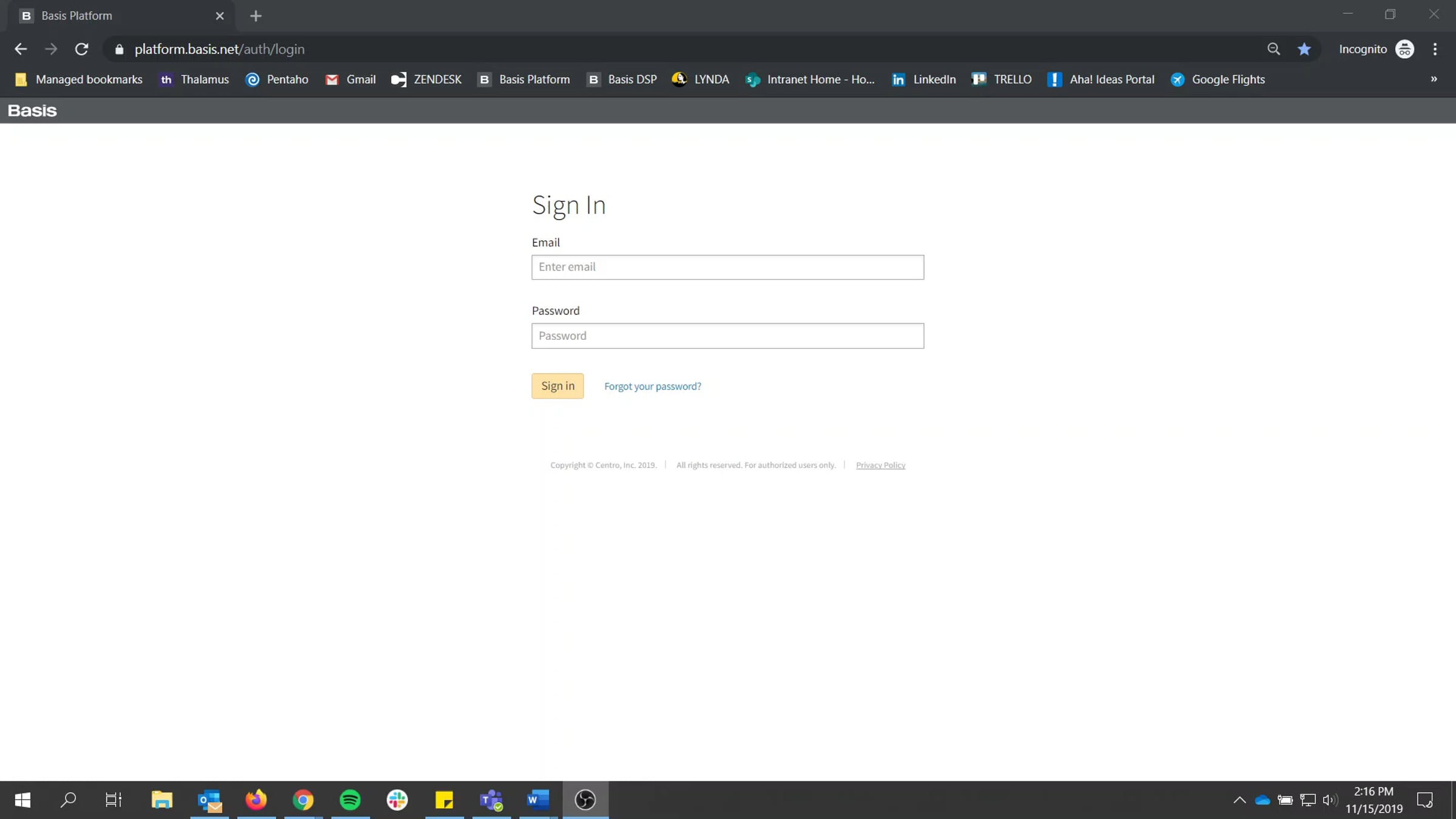Open a new browser tab
The width and height of the screenshot is (1456, 819).
(255, 16)
